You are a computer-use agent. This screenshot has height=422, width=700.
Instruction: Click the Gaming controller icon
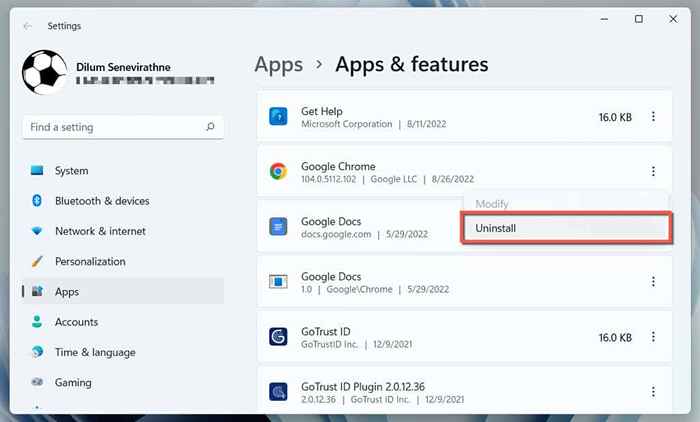[x=37, y=382]
